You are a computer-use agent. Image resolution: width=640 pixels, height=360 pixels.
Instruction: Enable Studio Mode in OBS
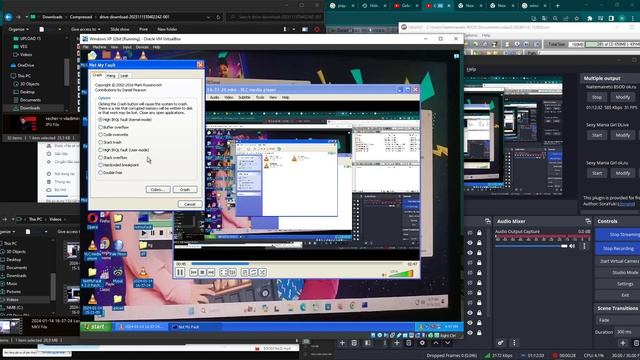[x=619, y=272]
